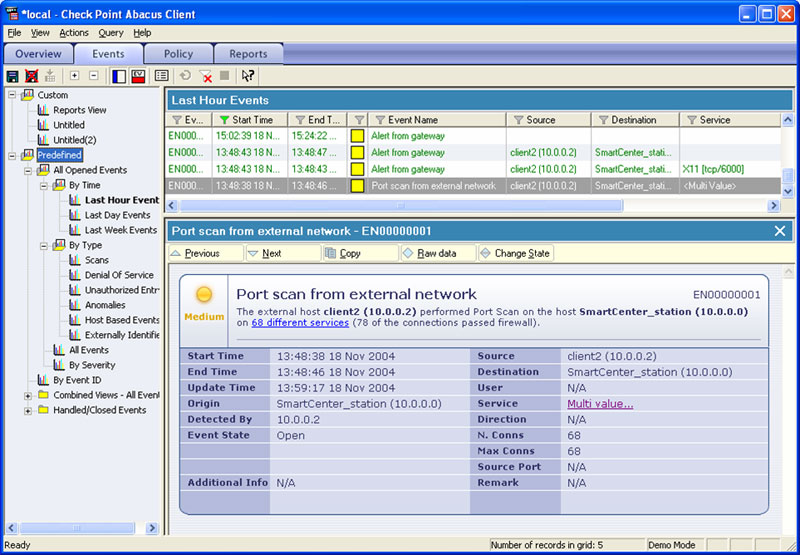This screenshot has width=800, height=555.
Task: Collapse the By Time node
Action: point(43,185)
